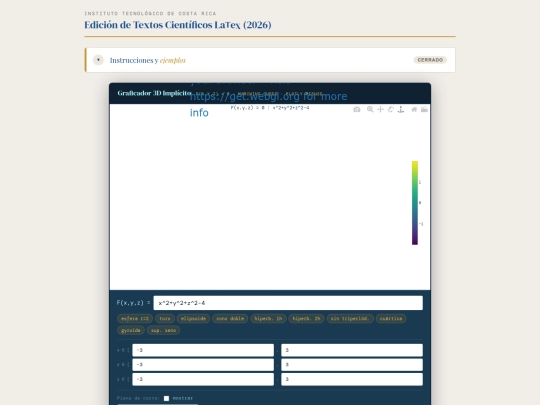This screenshot has height=405, width=540.
Task: Select the zoom magnifier tool in plot toolbar
Action: pos(370,109)
